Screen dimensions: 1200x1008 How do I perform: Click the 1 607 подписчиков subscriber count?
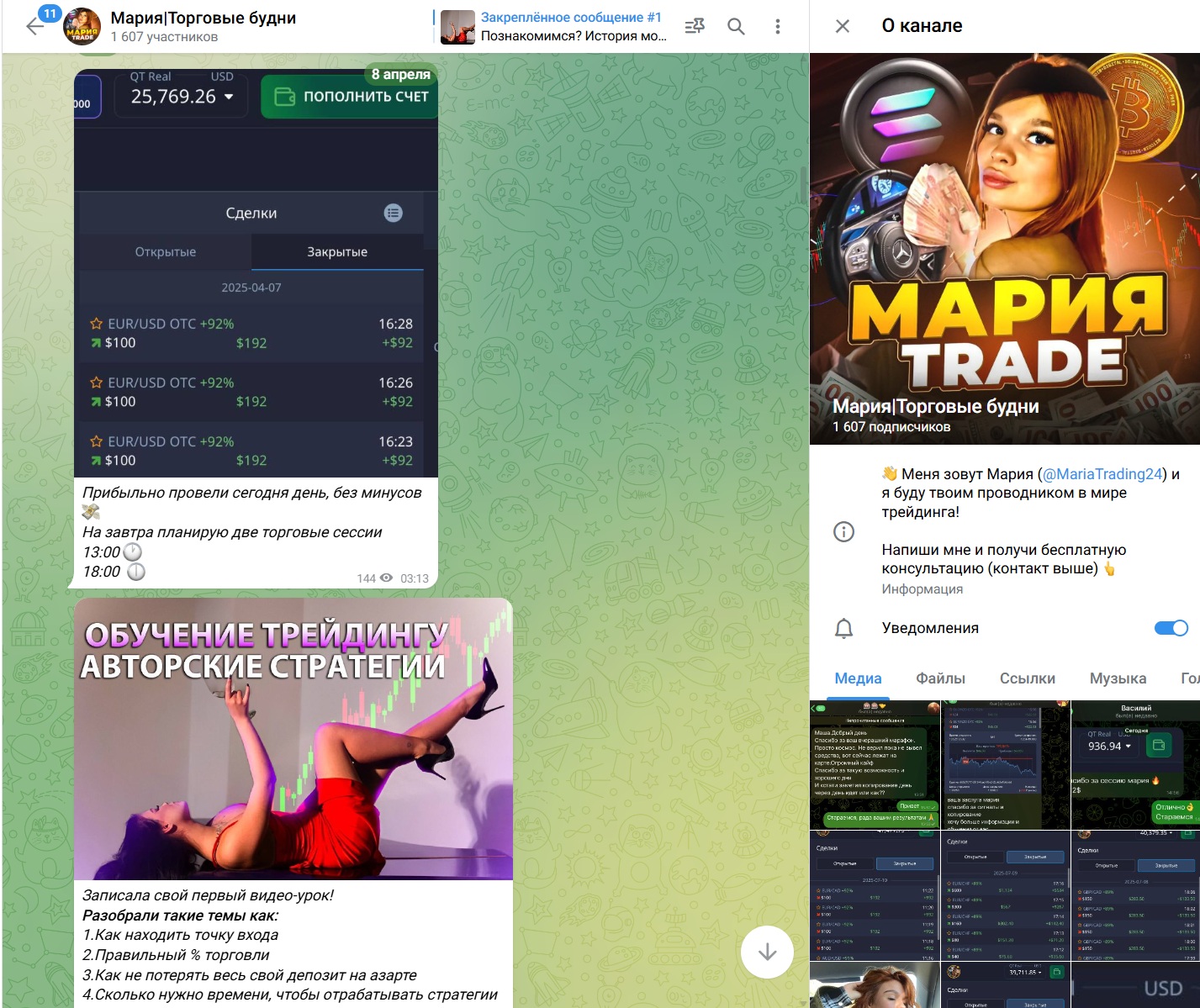[891, 427]
